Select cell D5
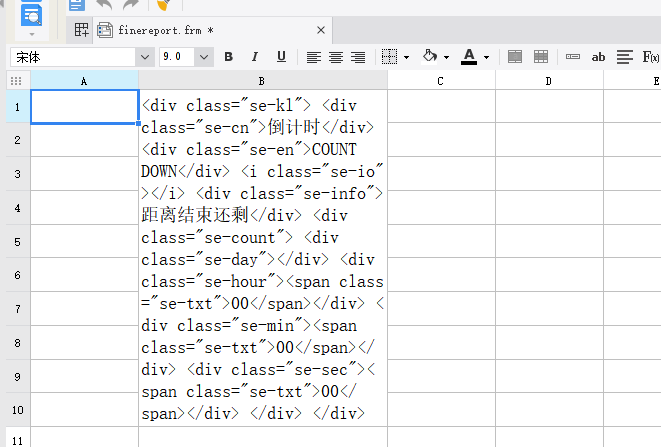Screen dimensions: 661x447 point(549,241)
